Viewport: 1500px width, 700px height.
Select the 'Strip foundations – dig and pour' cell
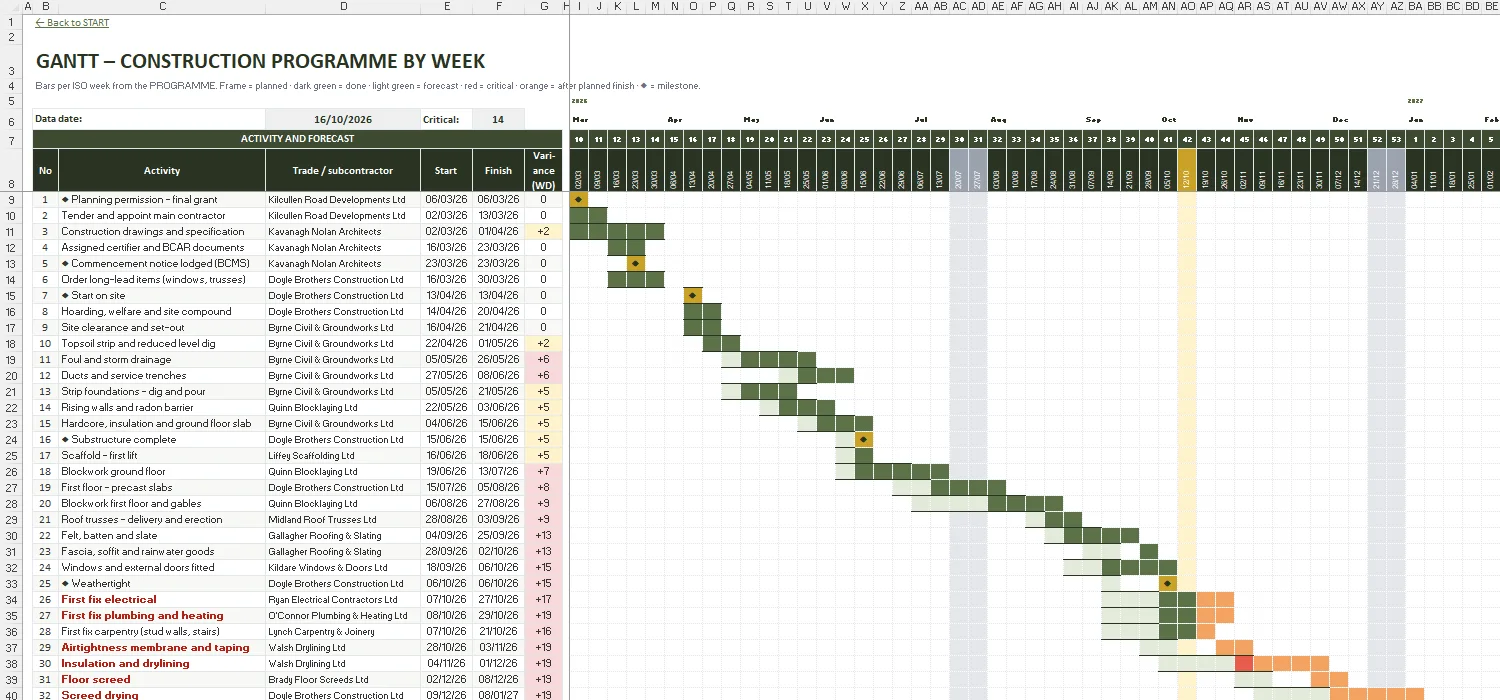point(162,391)
